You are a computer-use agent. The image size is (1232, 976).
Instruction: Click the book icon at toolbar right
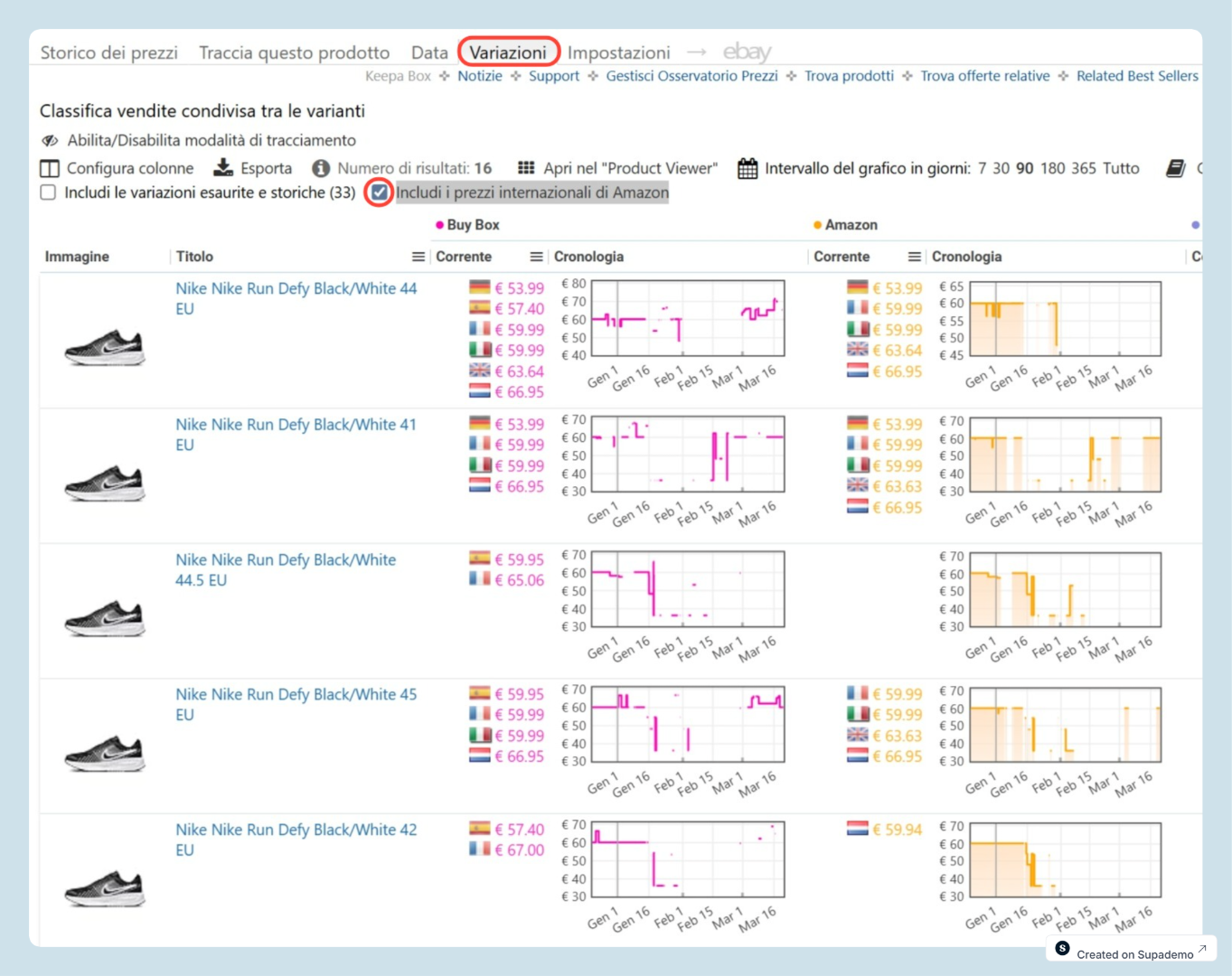(1175, 168)
